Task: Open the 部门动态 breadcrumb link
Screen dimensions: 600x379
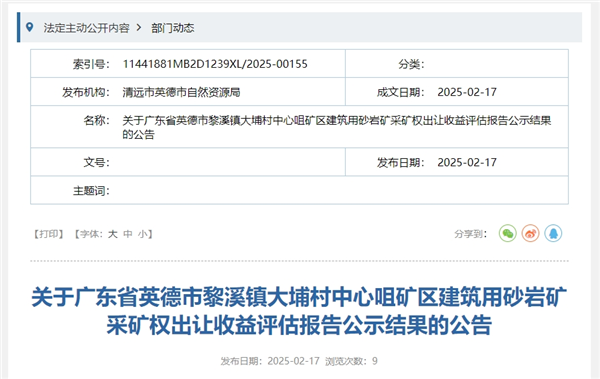Action: pyautogui.click(x=173, y=28)
